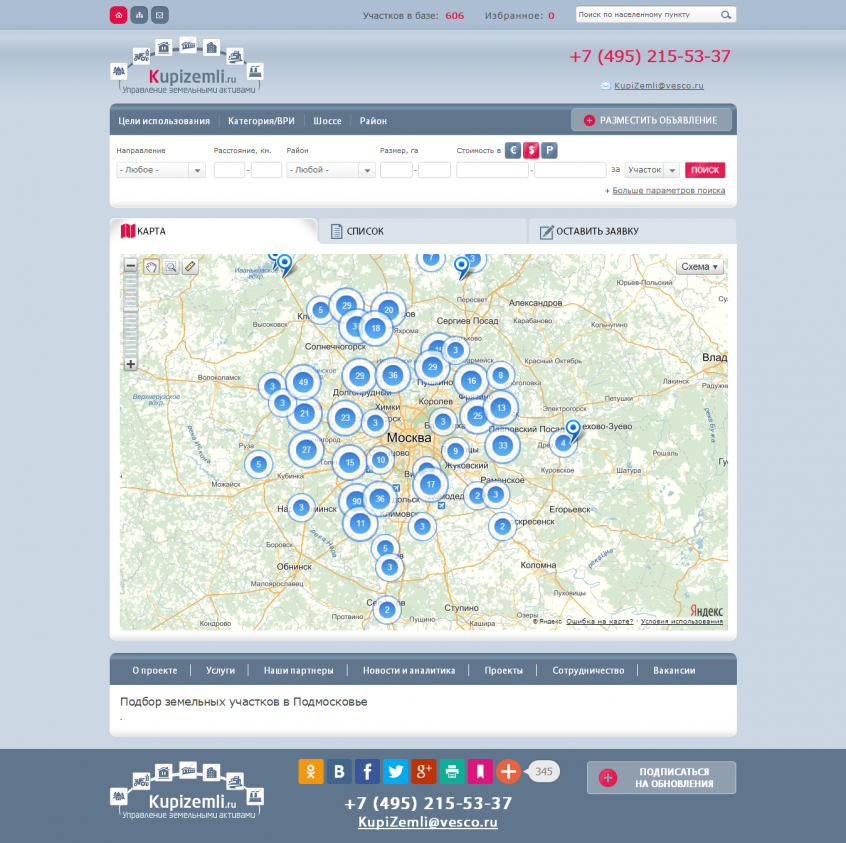
Task: Switch to the Карта tab
Action: [214, 231]
